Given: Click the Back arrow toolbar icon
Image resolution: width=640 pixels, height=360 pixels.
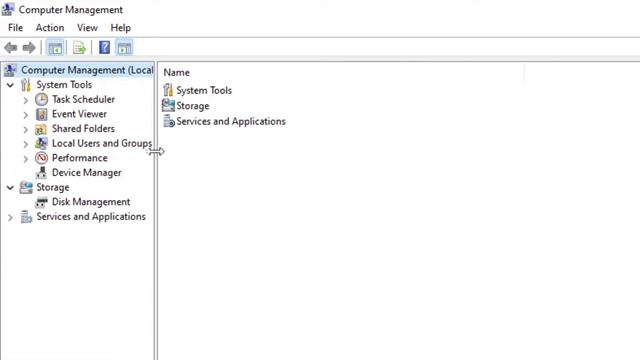Looking at the screenshot, I should (11, 48).
